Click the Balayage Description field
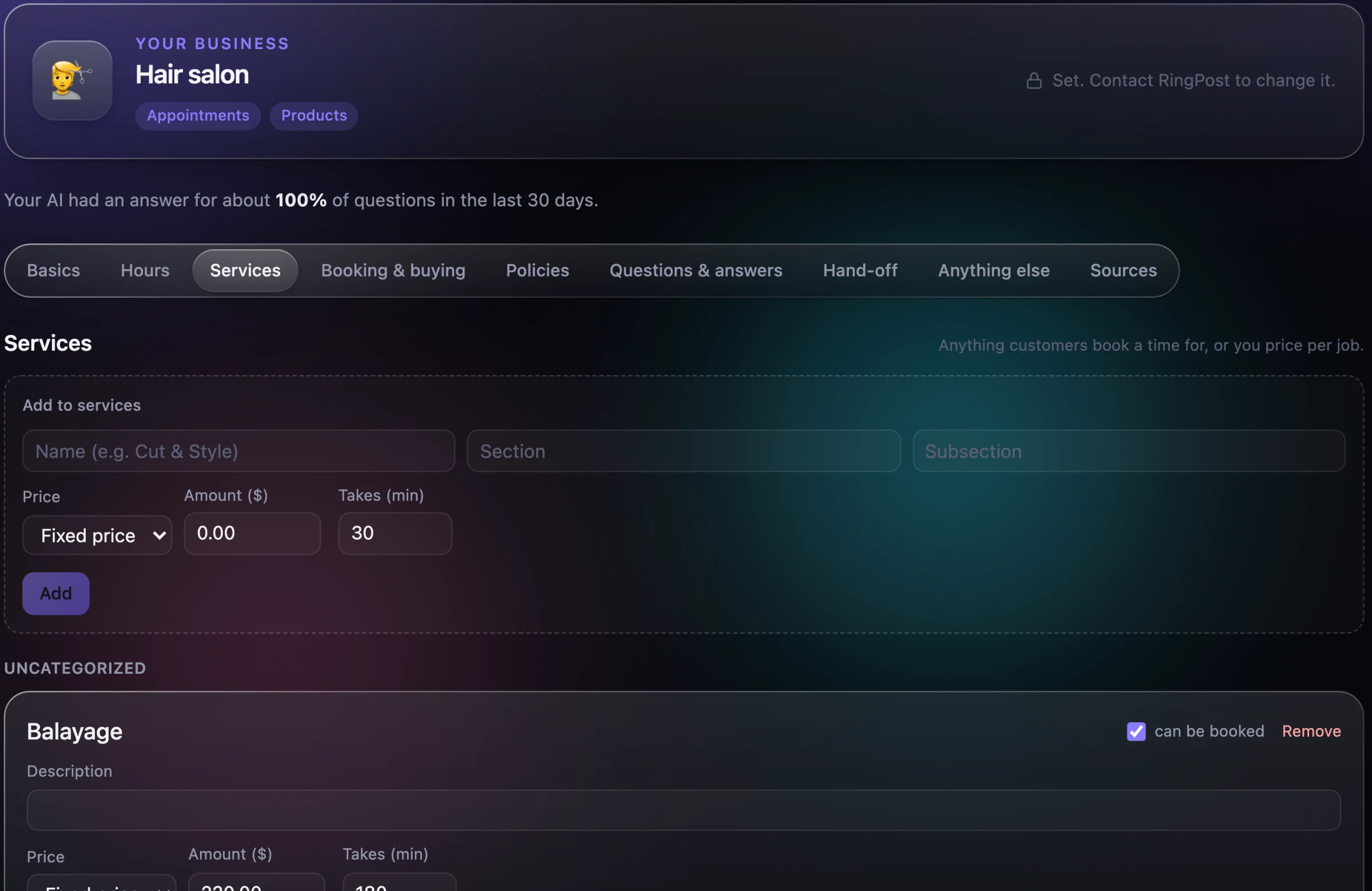 point(683,810)
